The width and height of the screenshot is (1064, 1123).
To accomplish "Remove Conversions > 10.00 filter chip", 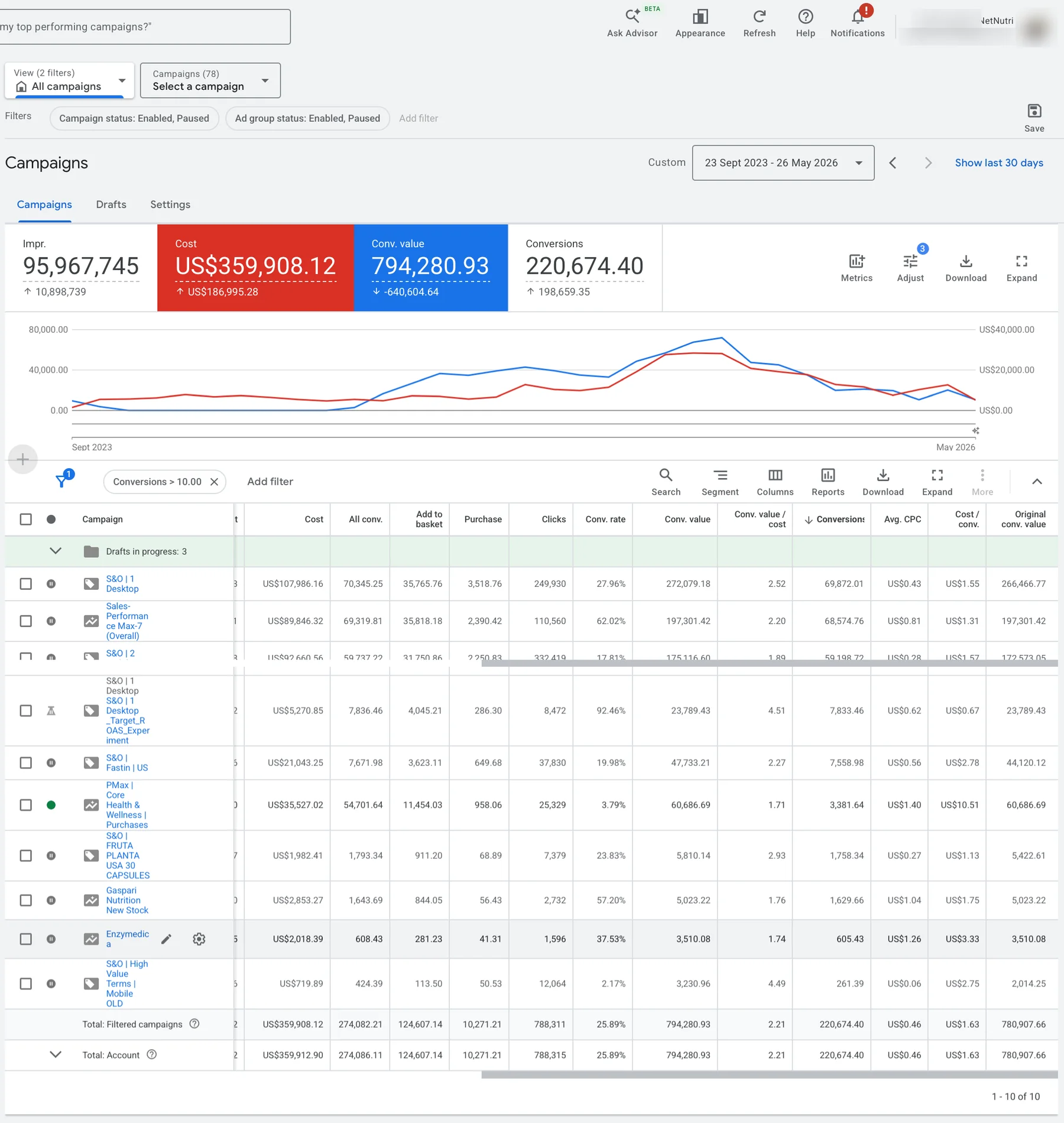I will [215, 482].
